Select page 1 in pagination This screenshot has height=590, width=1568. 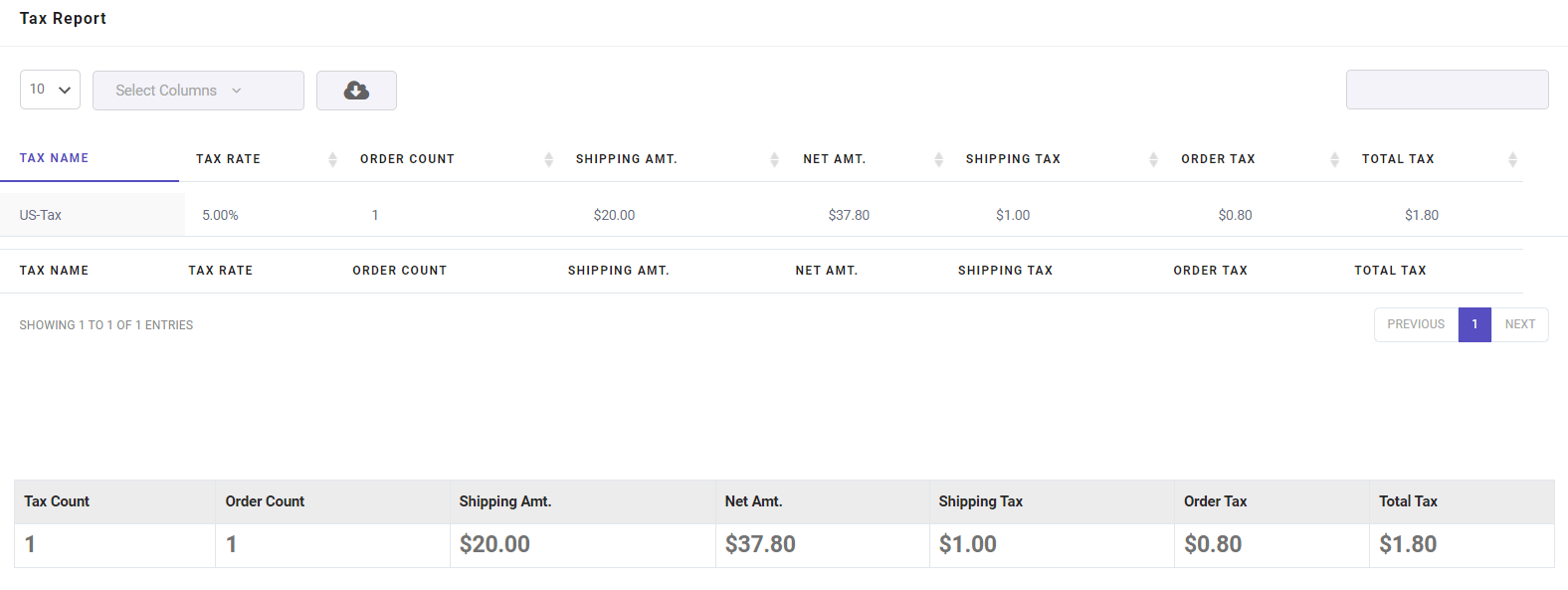1474,324
